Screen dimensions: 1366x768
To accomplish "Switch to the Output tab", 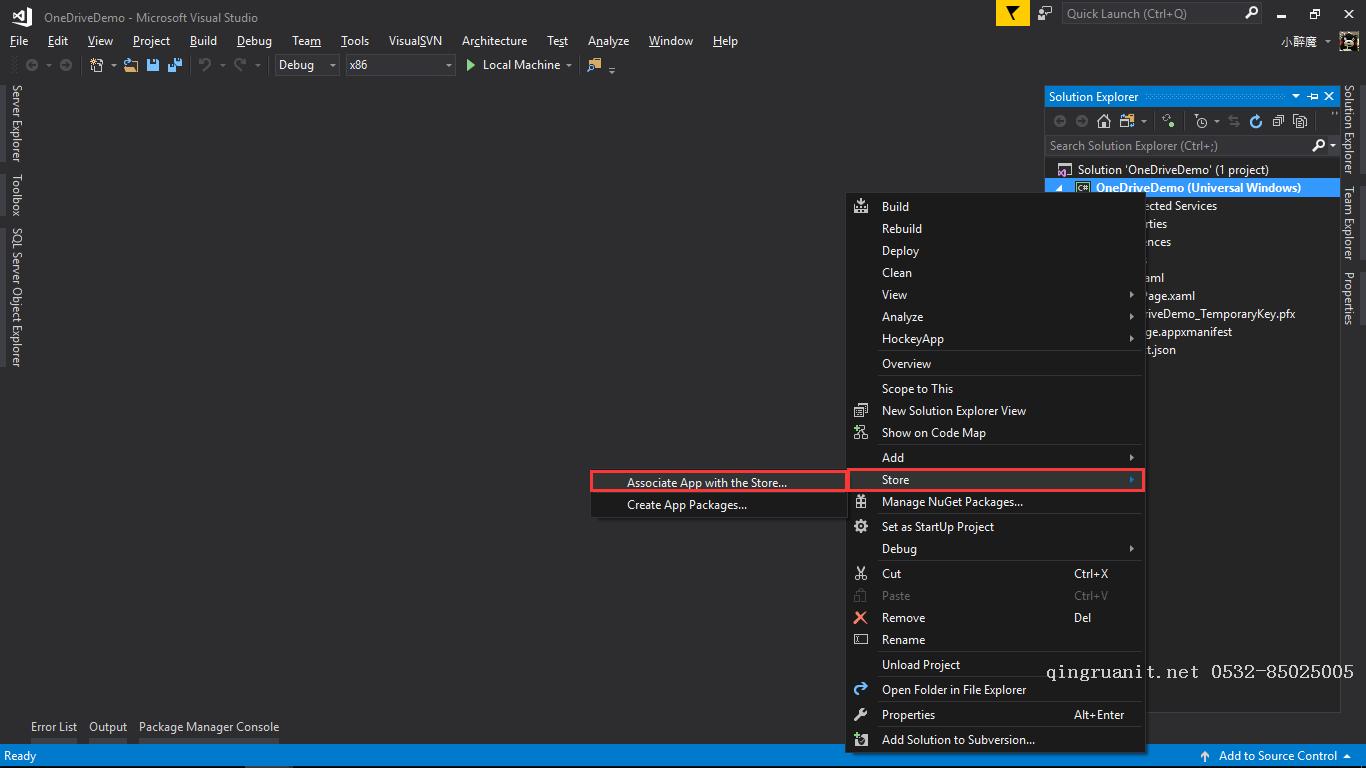I will [108, 727].
